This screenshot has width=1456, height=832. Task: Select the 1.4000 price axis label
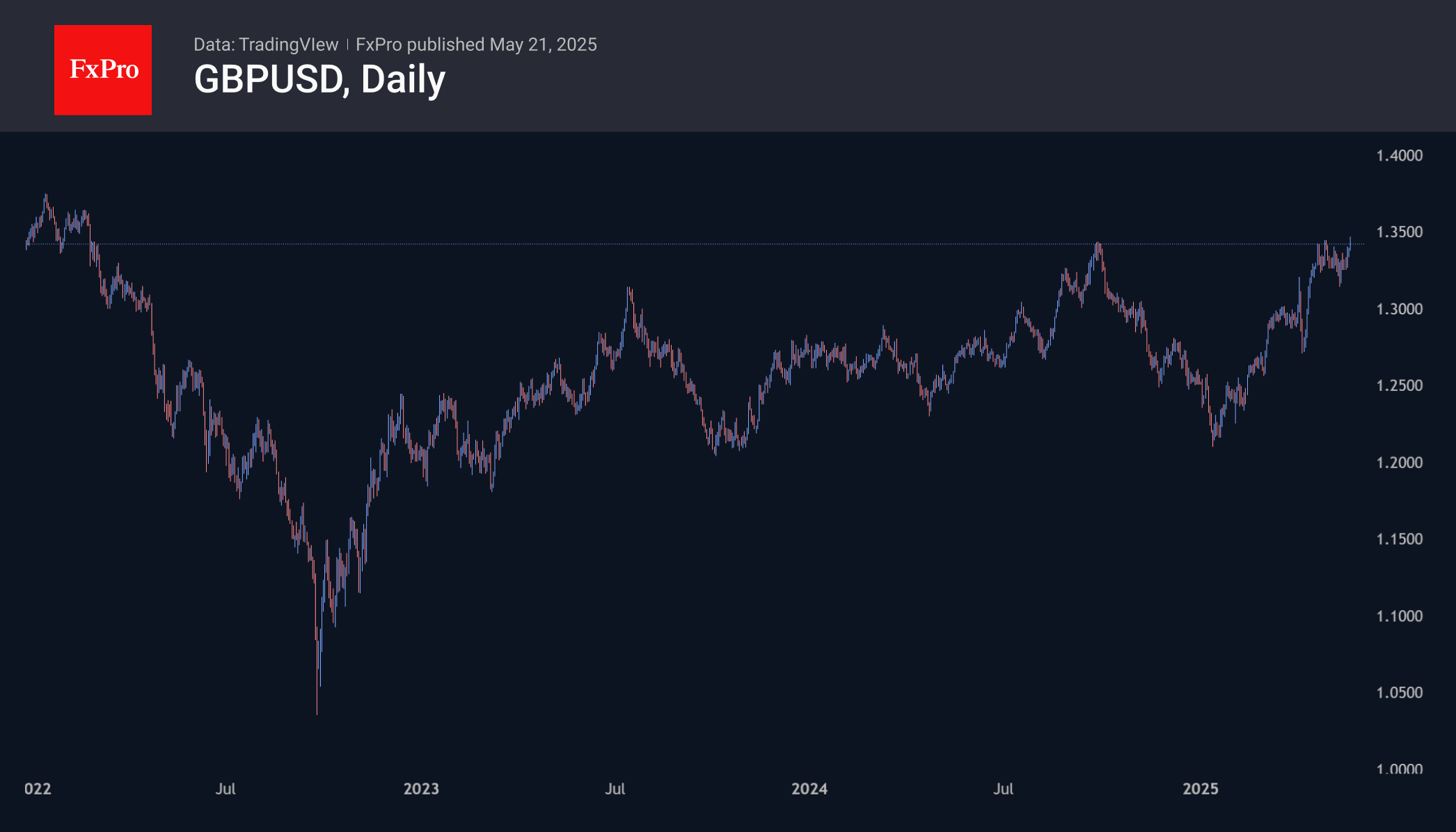click(x=1399, y=155)
